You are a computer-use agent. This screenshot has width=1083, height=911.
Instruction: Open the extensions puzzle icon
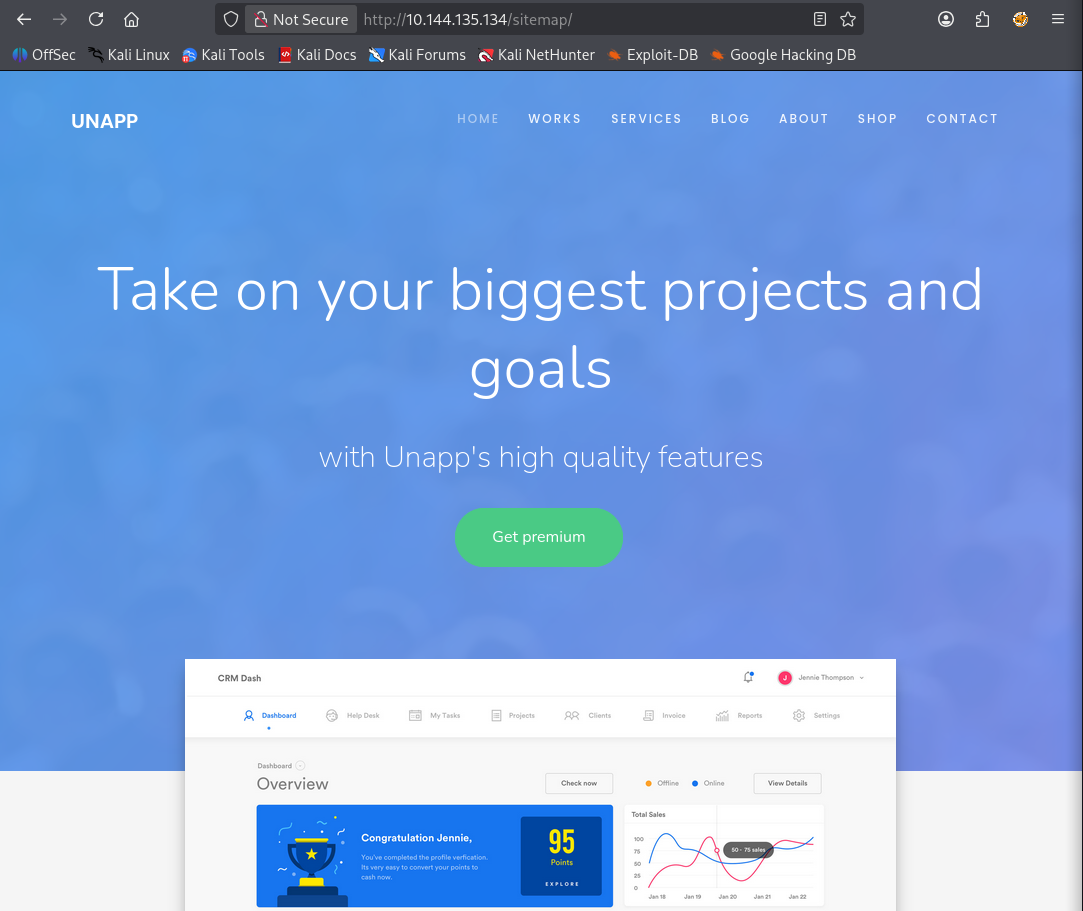[982, 19]
